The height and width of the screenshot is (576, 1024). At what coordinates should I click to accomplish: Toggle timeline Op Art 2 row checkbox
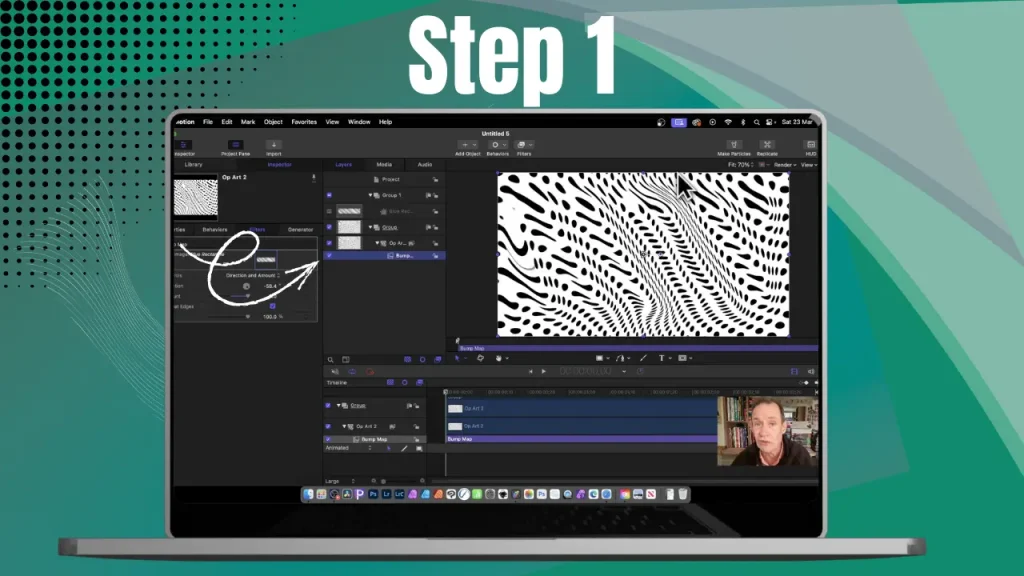[x=328, y=426]
